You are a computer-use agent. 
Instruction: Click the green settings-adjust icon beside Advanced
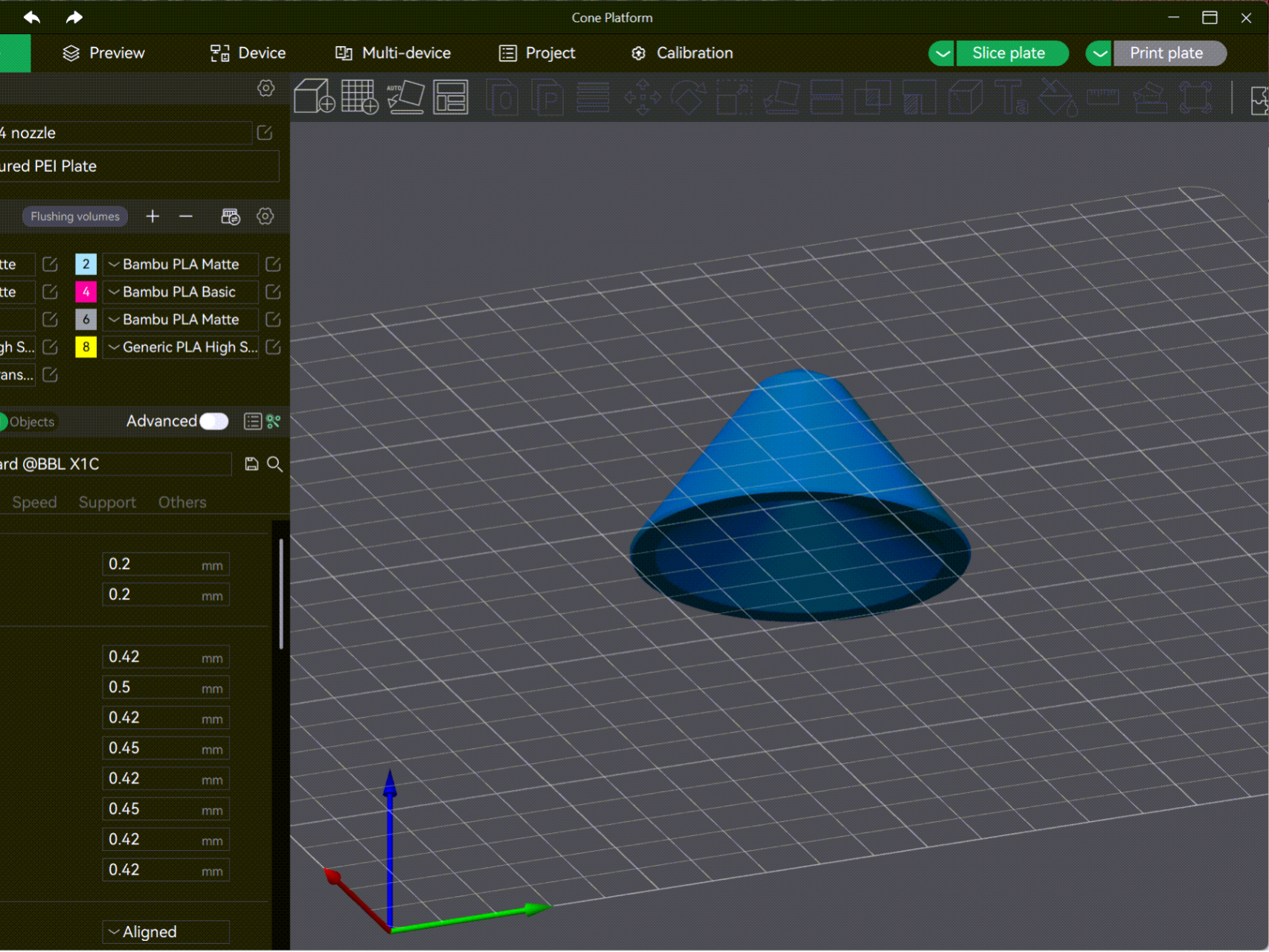274,422
